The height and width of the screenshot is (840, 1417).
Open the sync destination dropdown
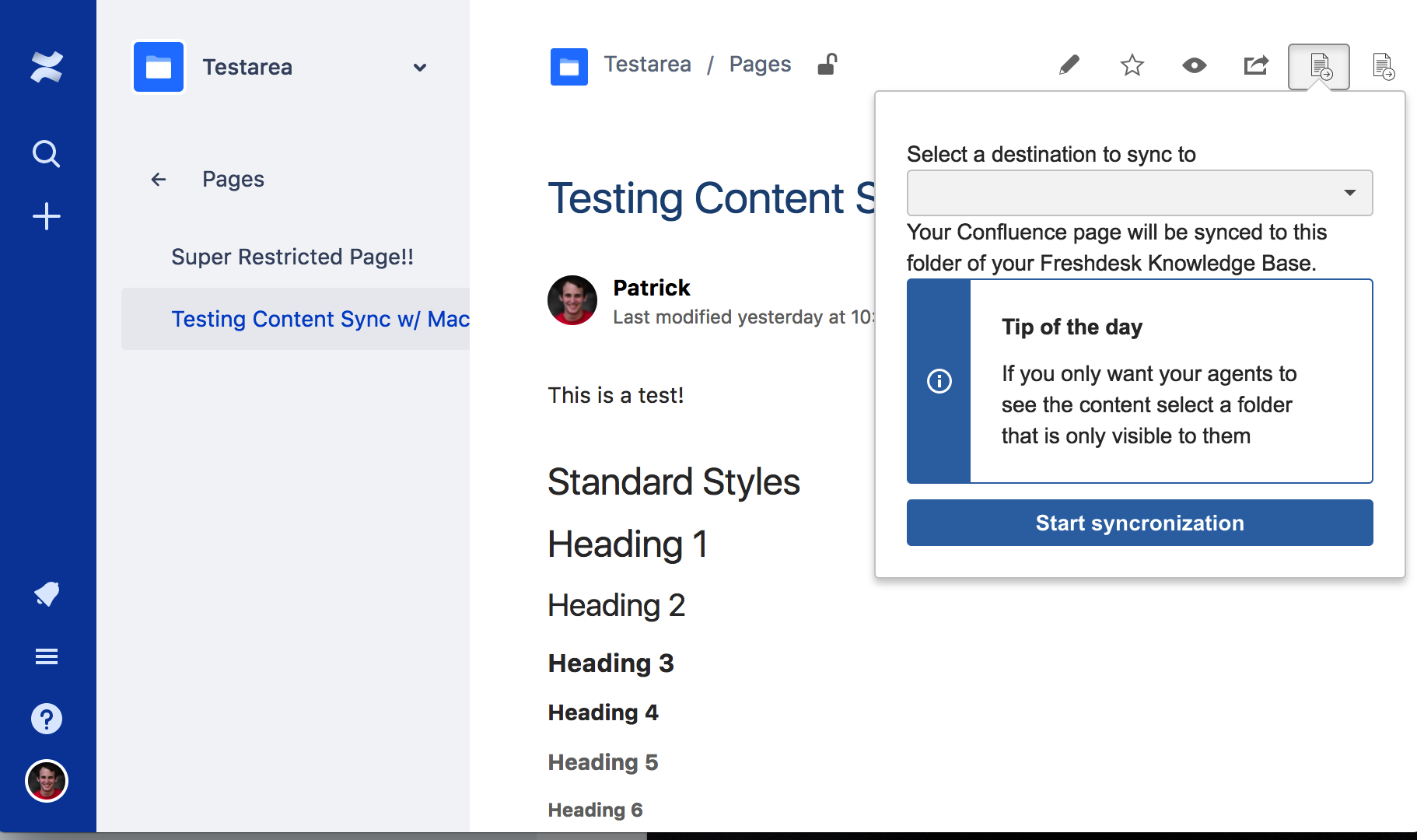[x=1139, y=193]
